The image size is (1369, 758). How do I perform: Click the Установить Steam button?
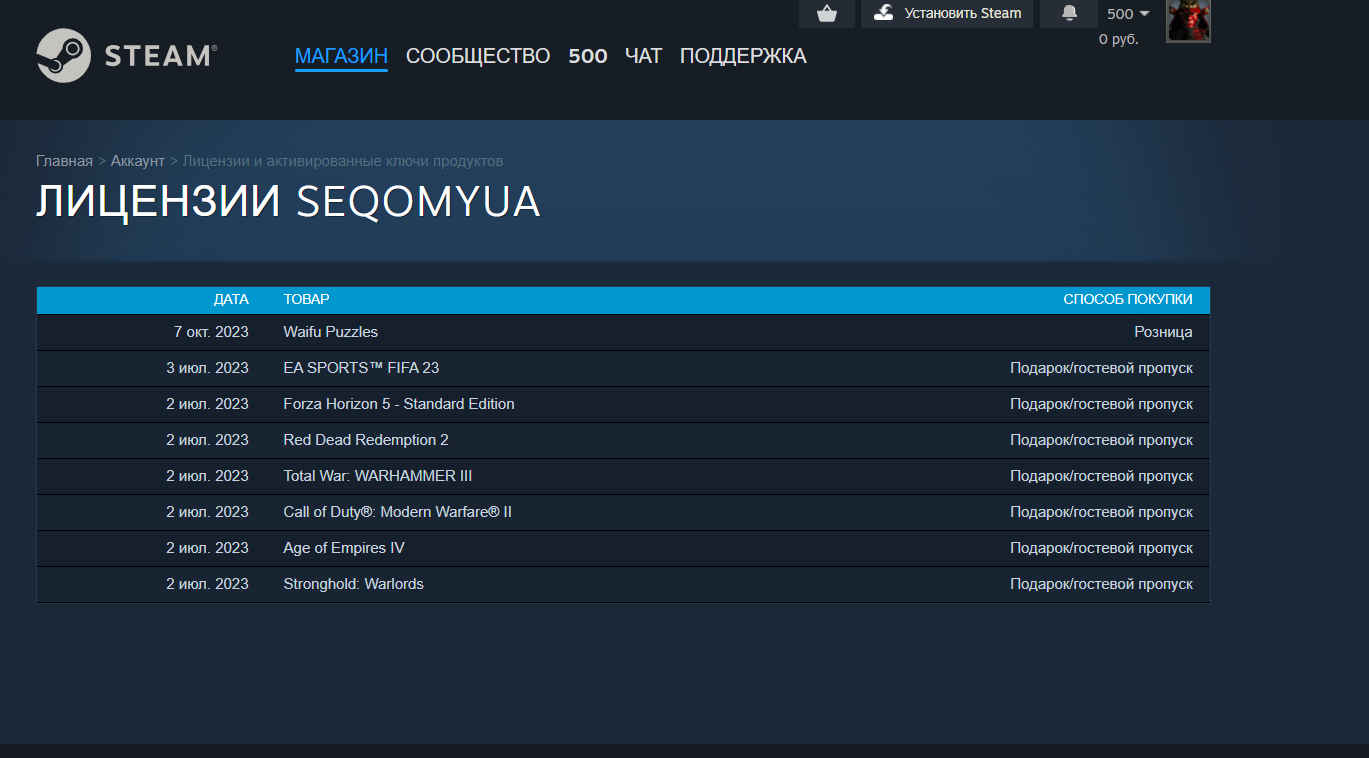[946, 13]
